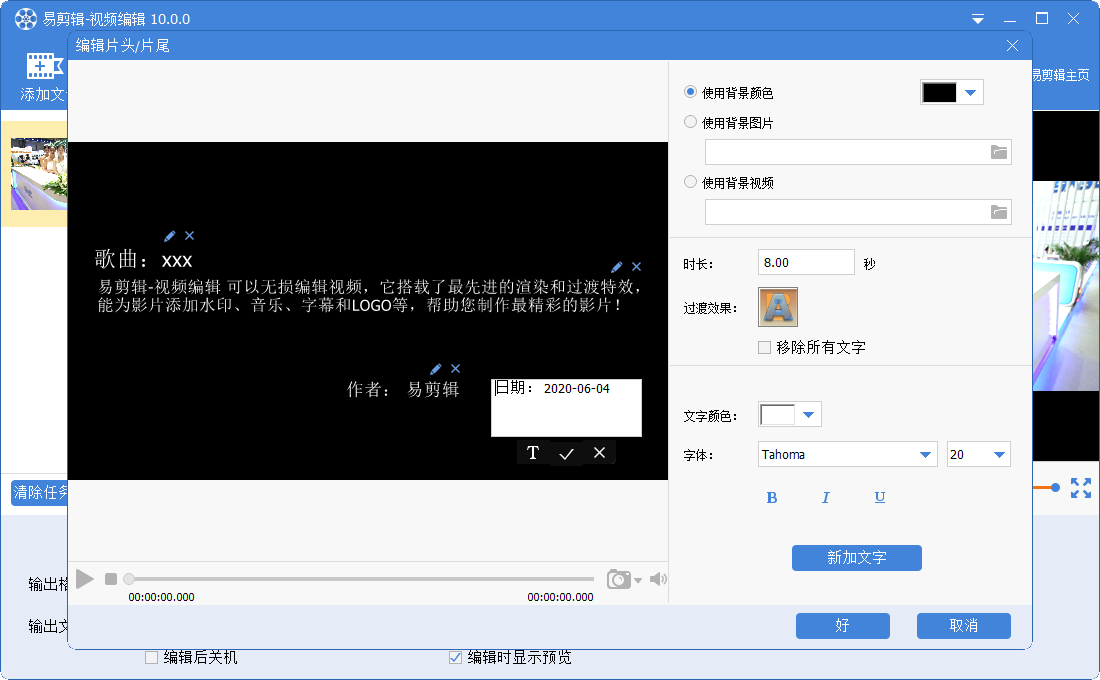Open the background color dropdown
Viewport: 1100px width, 680px height.
[x=969, y=93]
